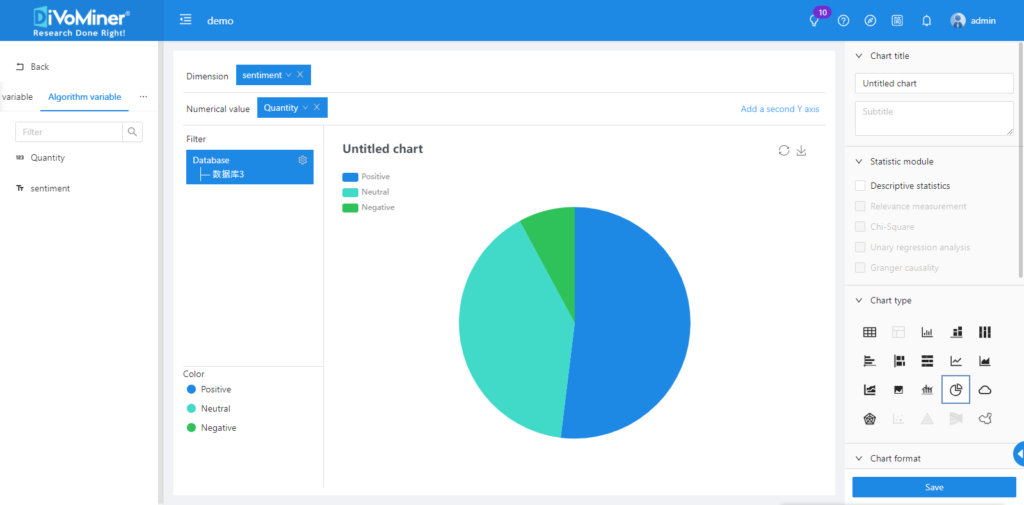
Task: Select the China map chart type
Action: pyautogui.click(x=985, y=419)
